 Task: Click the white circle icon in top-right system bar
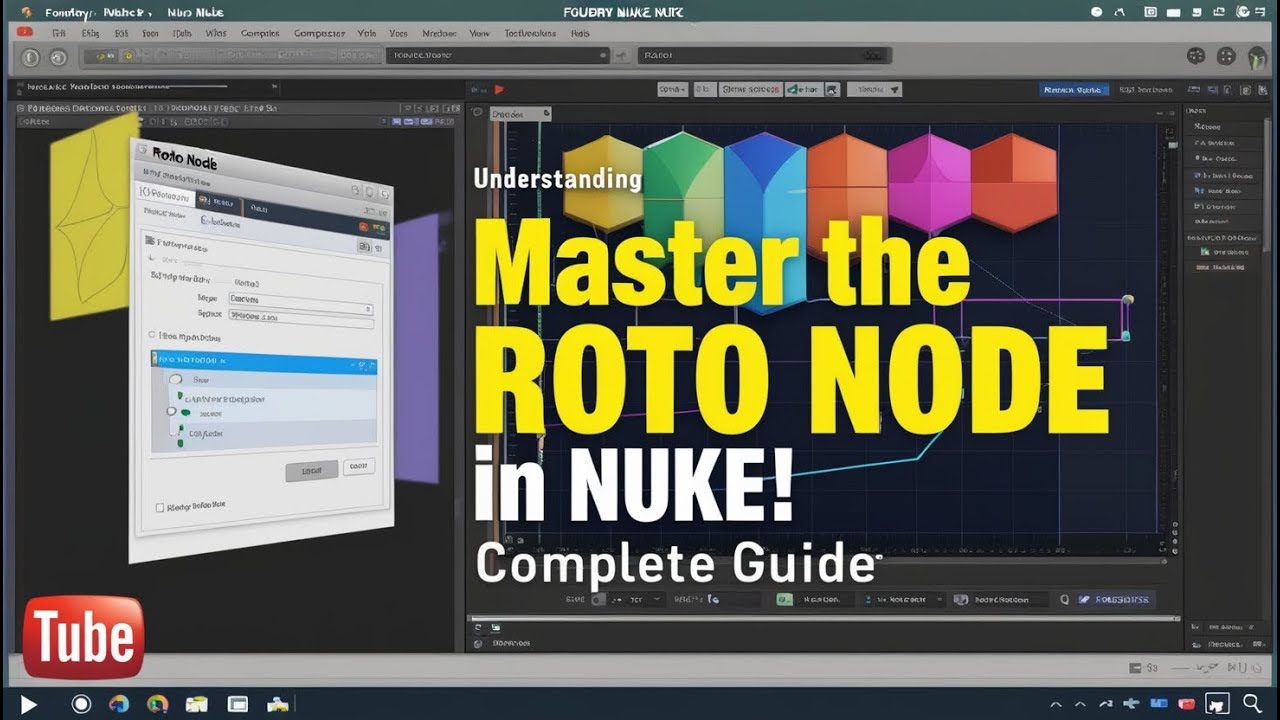pyautogui.click(x=1097, y=13)
